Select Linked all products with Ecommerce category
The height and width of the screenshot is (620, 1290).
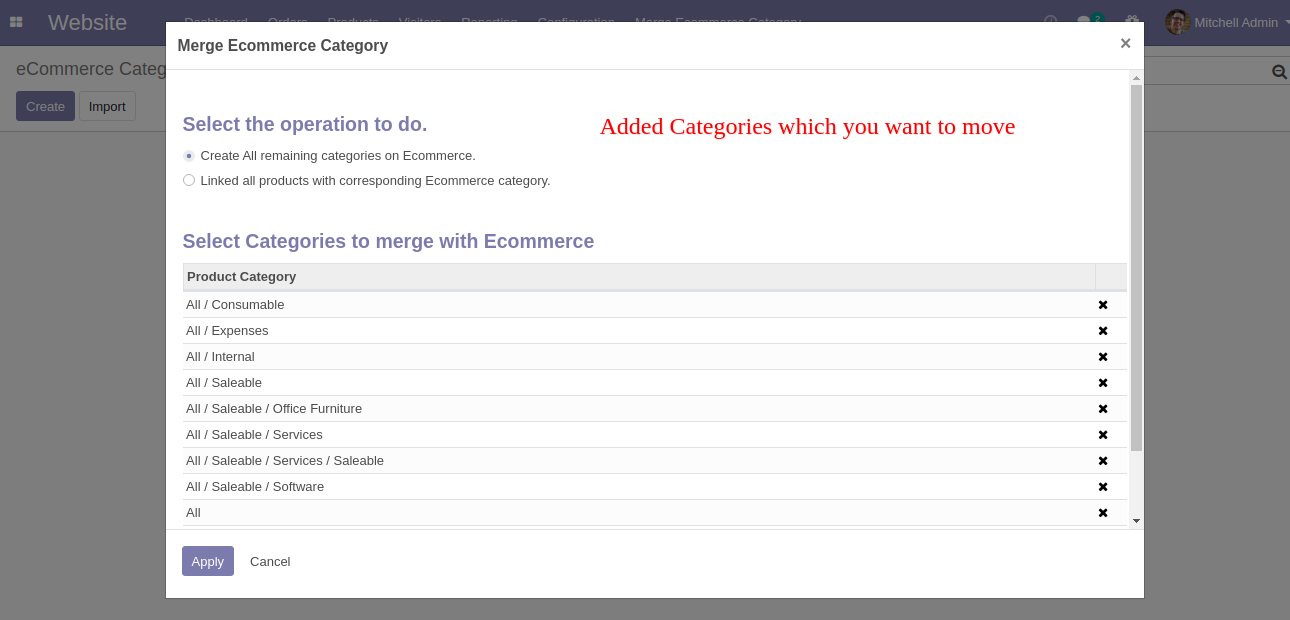(189, 180)
